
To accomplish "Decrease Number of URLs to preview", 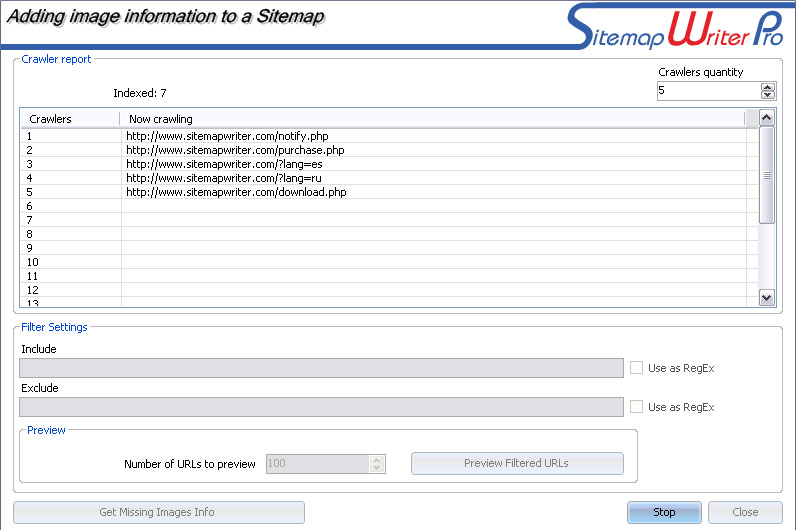I will coord(377,468).
